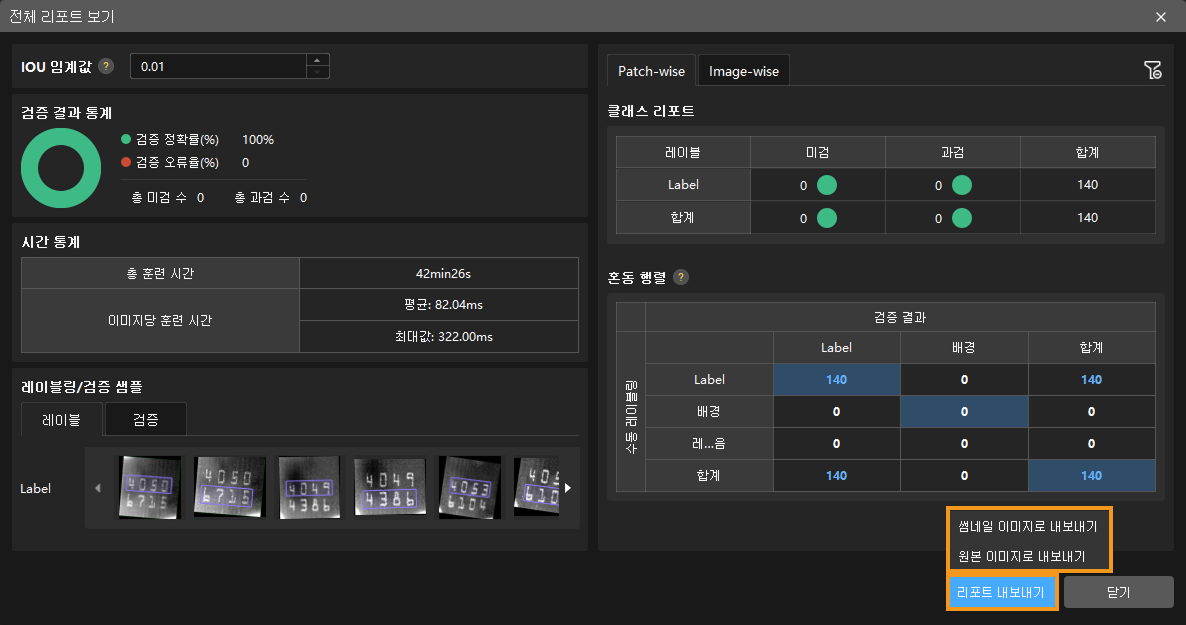Click the IOU threshold input field
1186x625 pixels.
tap(219, 67)
